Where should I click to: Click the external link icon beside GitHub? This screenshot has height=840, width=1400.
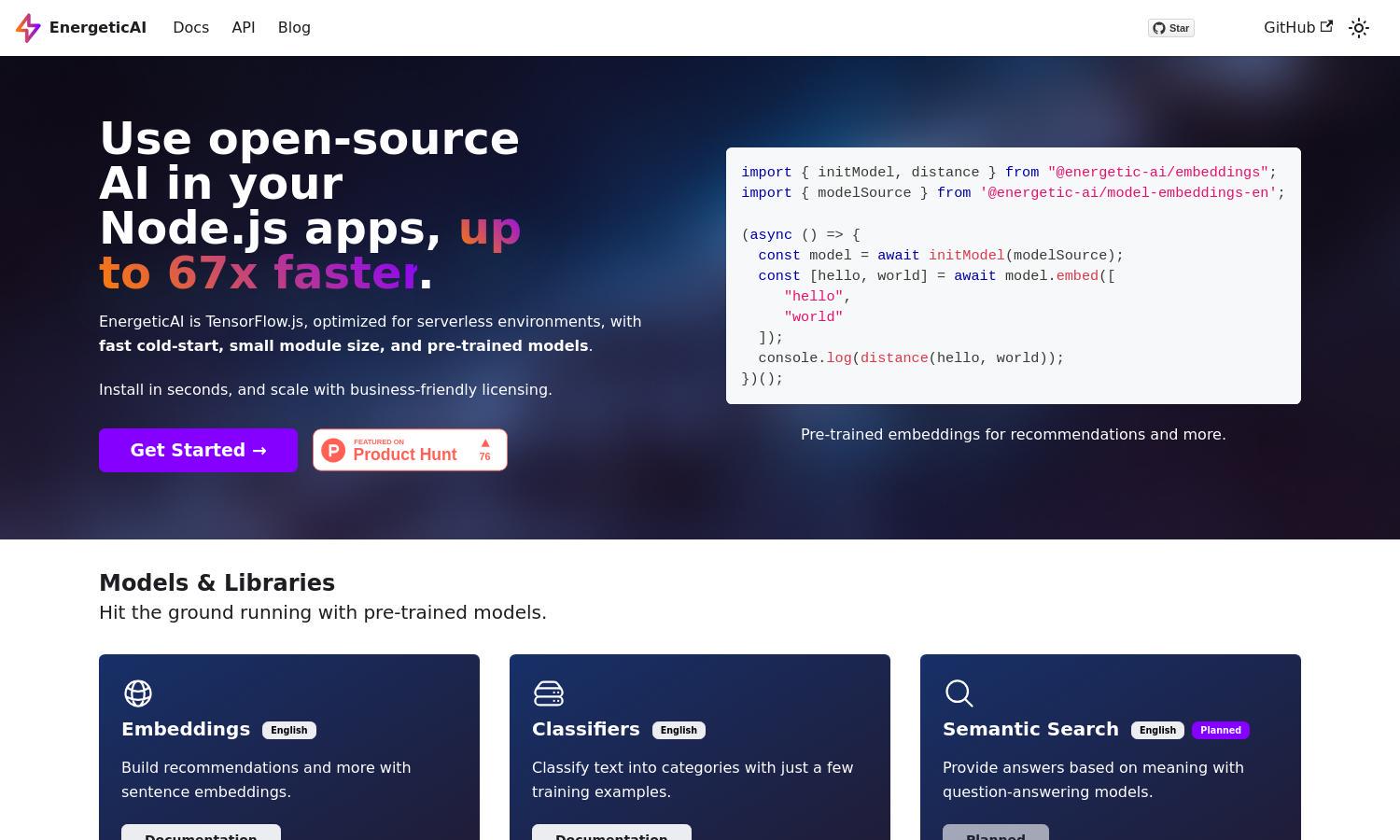pos(1326,26)
